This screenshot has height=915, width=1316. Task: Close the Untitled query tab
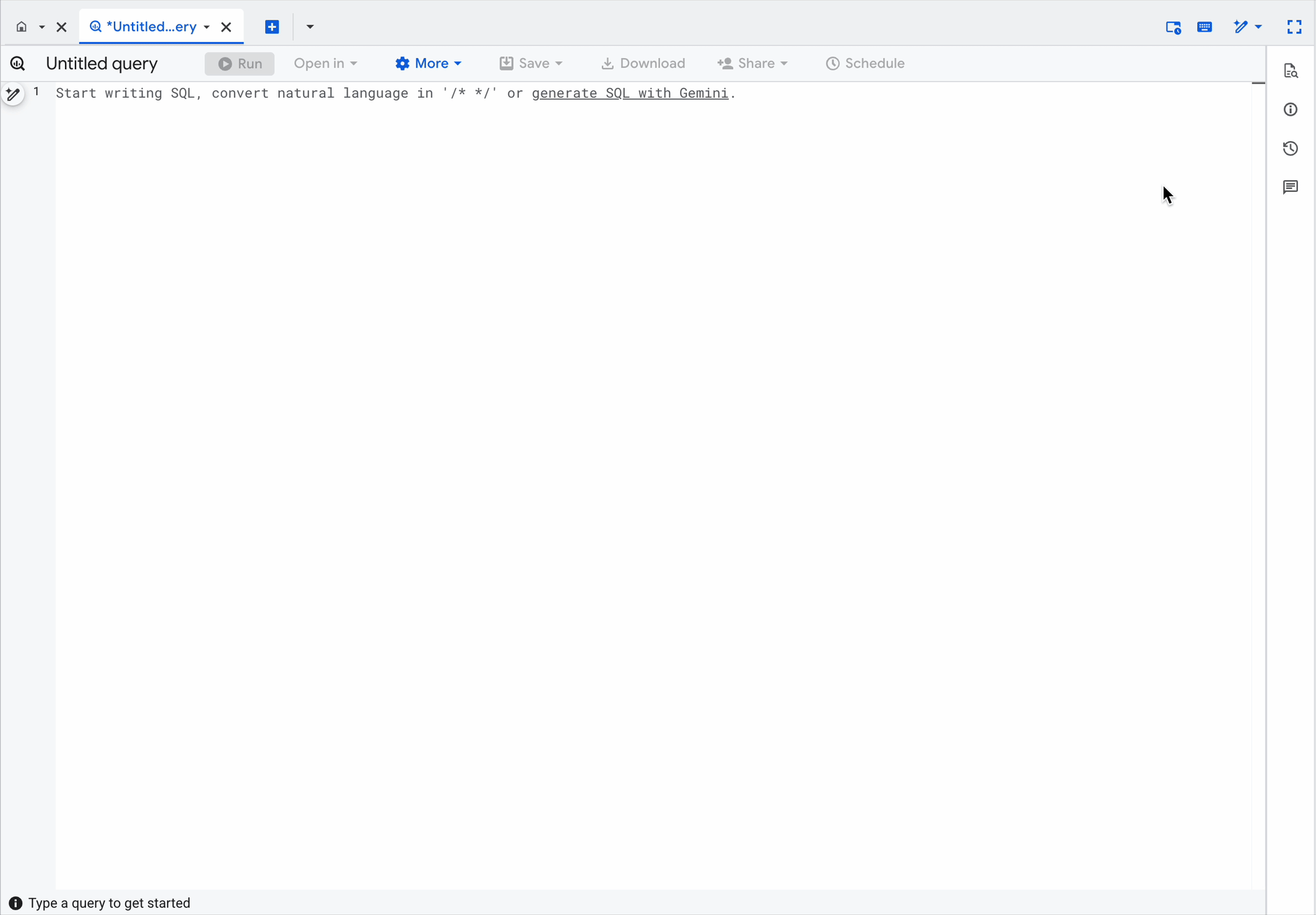point(226,27)
